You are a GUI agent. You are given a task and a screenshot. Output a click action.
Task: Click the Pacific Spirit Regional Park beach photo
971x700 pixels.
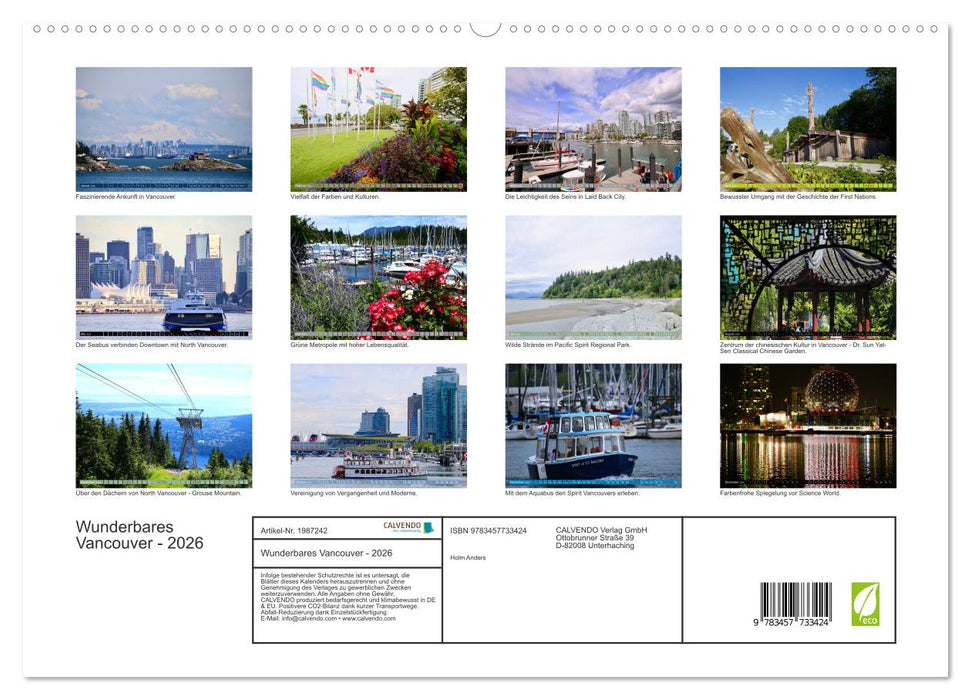(592, 277)
